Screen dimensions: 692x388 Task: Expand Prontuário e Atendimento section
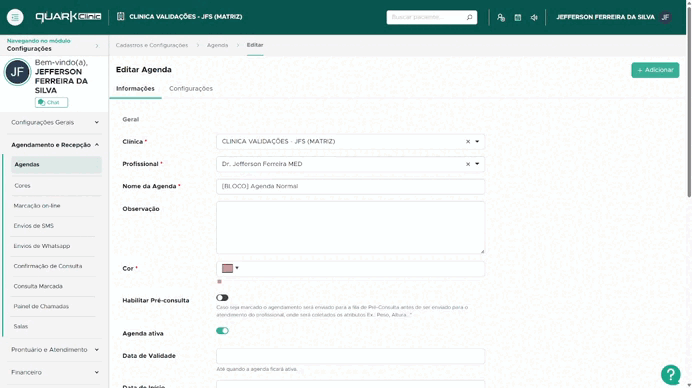point(55,350)
